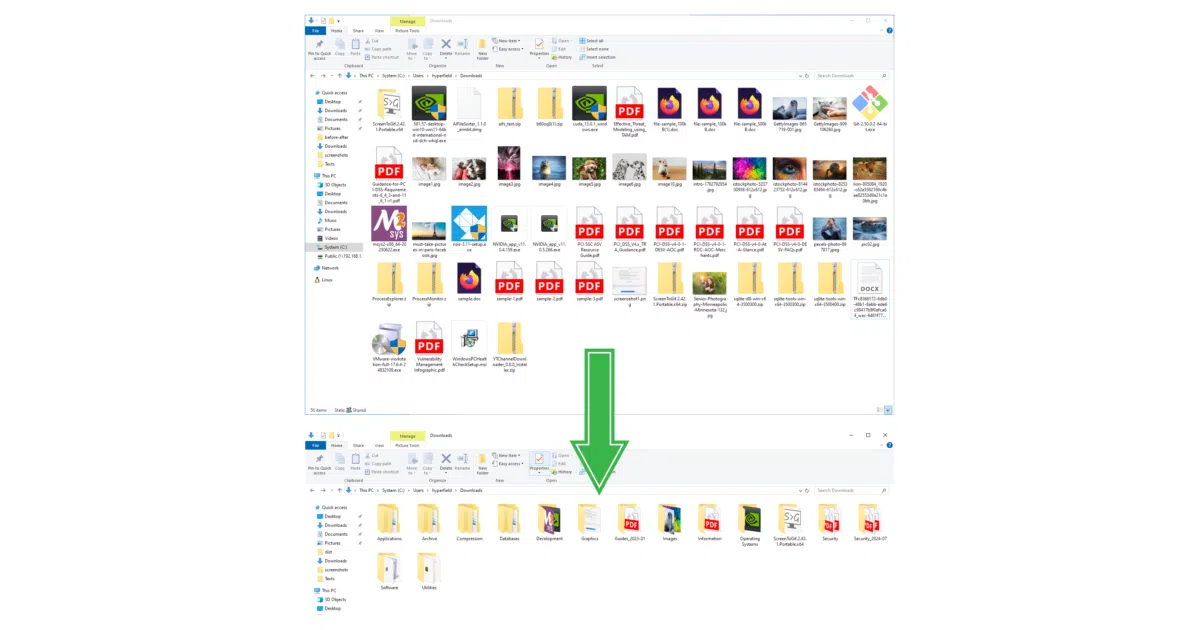The width and height of the screenshot is (1200, 630).
Task: Click History in the upper window ribbon
Action: 561,57
